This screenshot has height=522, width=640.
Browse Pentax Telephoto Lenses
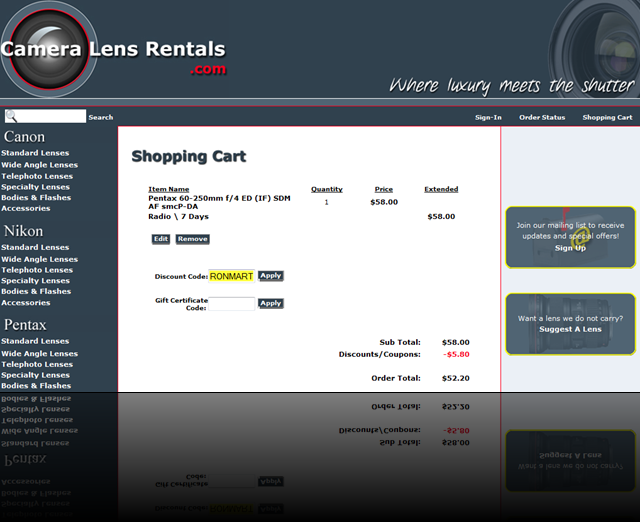(x=37, y=364)
